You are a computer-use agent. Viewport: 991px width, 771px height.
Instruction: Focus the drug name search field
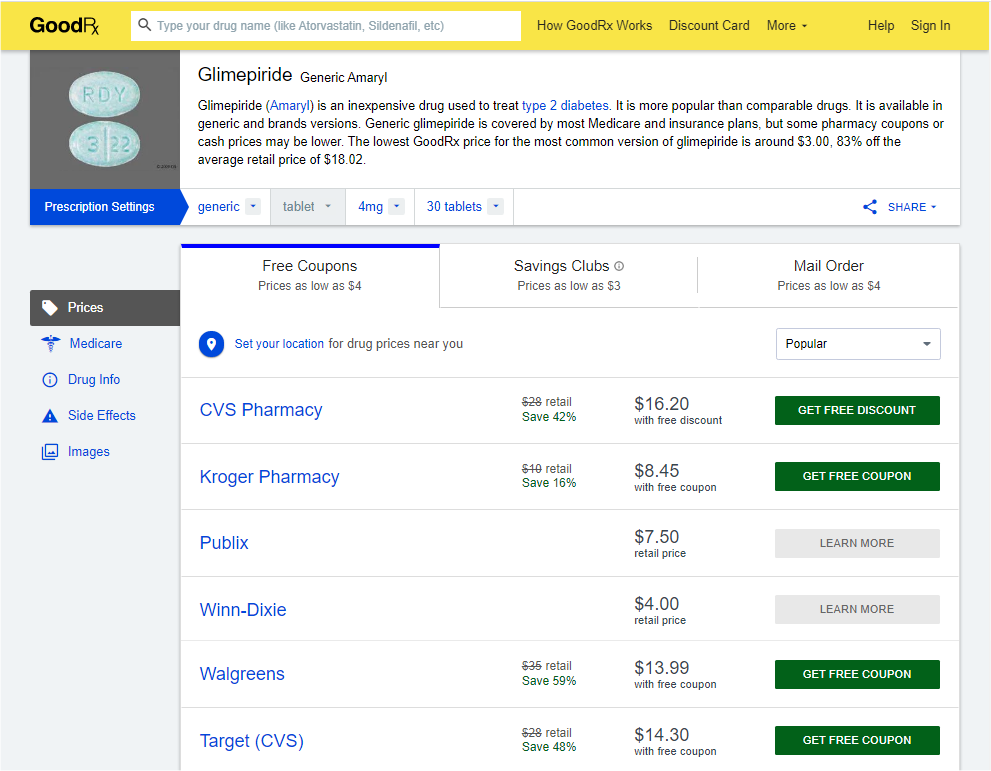(326, 26)
